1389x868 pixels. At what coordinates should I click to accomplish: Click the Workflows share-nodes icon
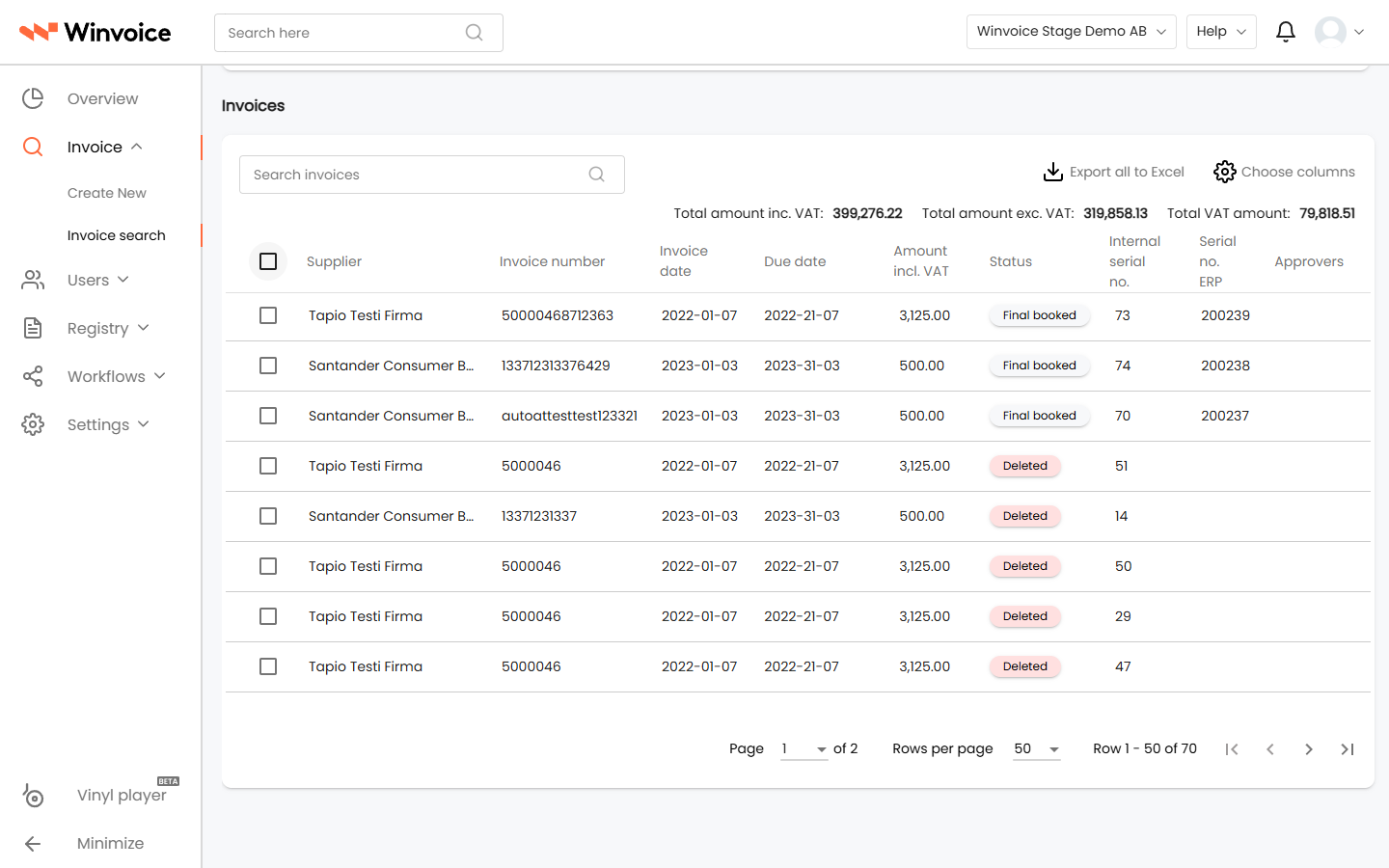coord(33,376)
